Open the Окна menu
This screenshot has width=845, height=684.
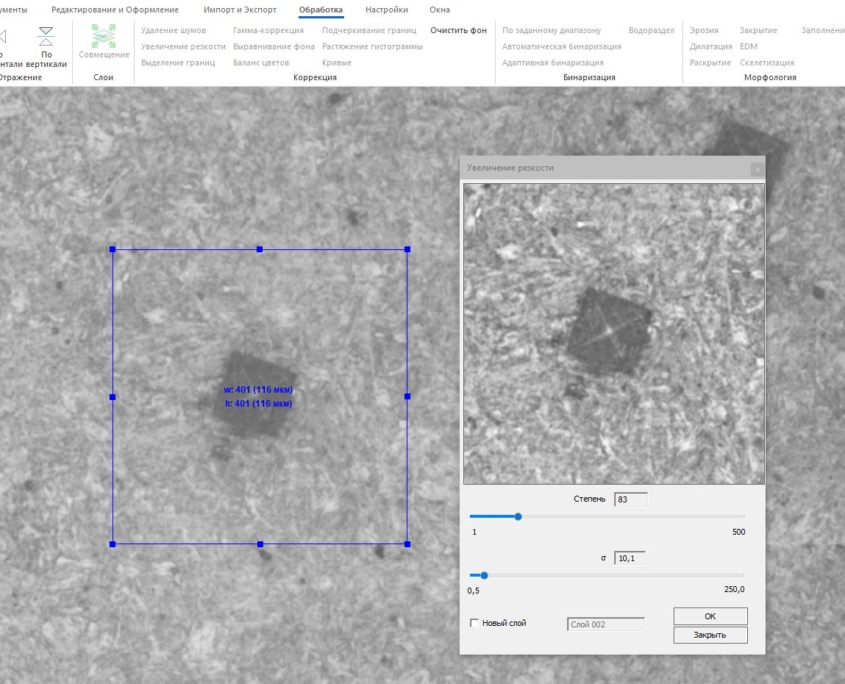tap(440, 10)
